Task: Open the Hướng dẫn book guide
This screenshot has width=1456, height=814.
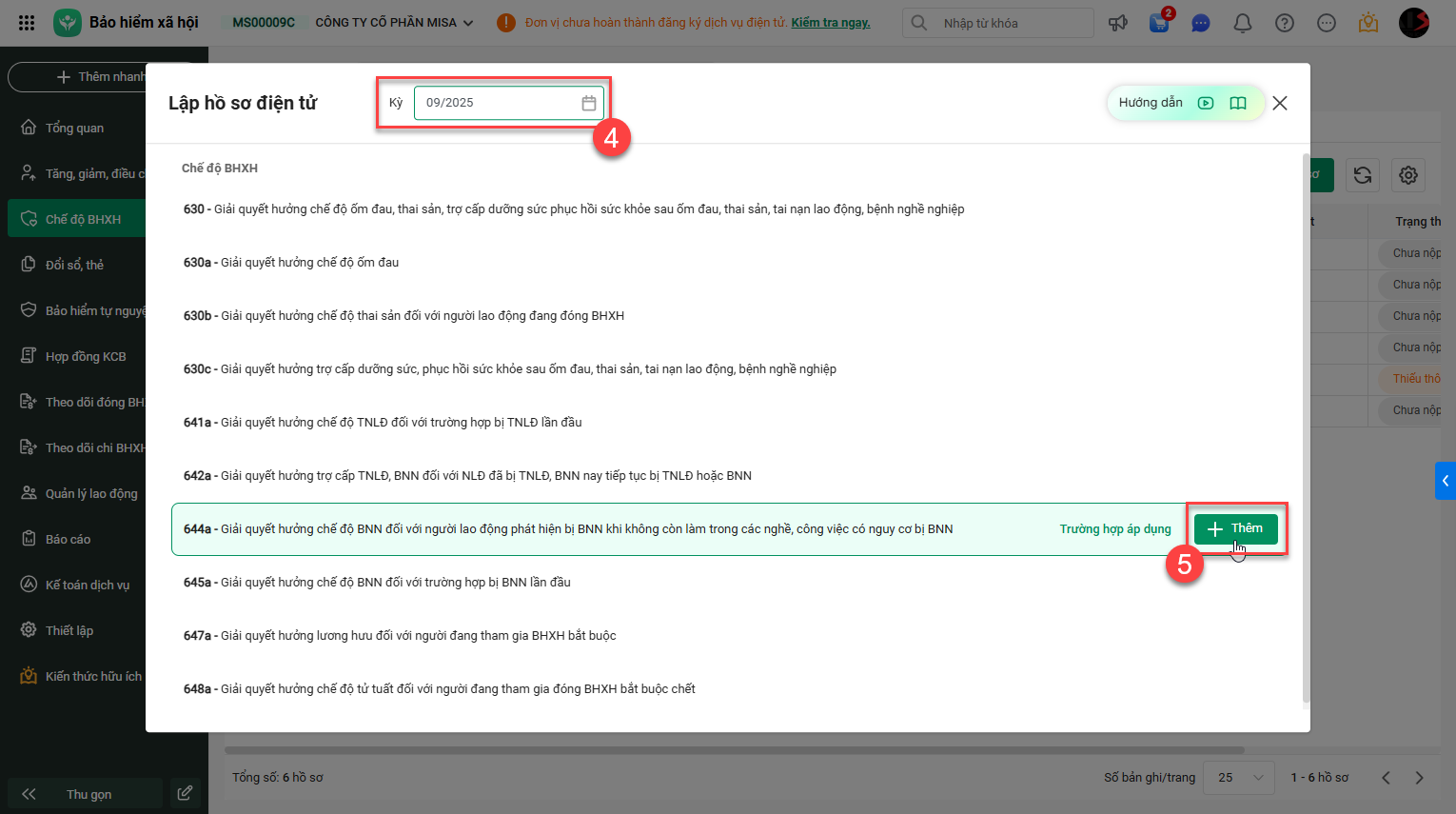Action: (x=1238, y=103)
